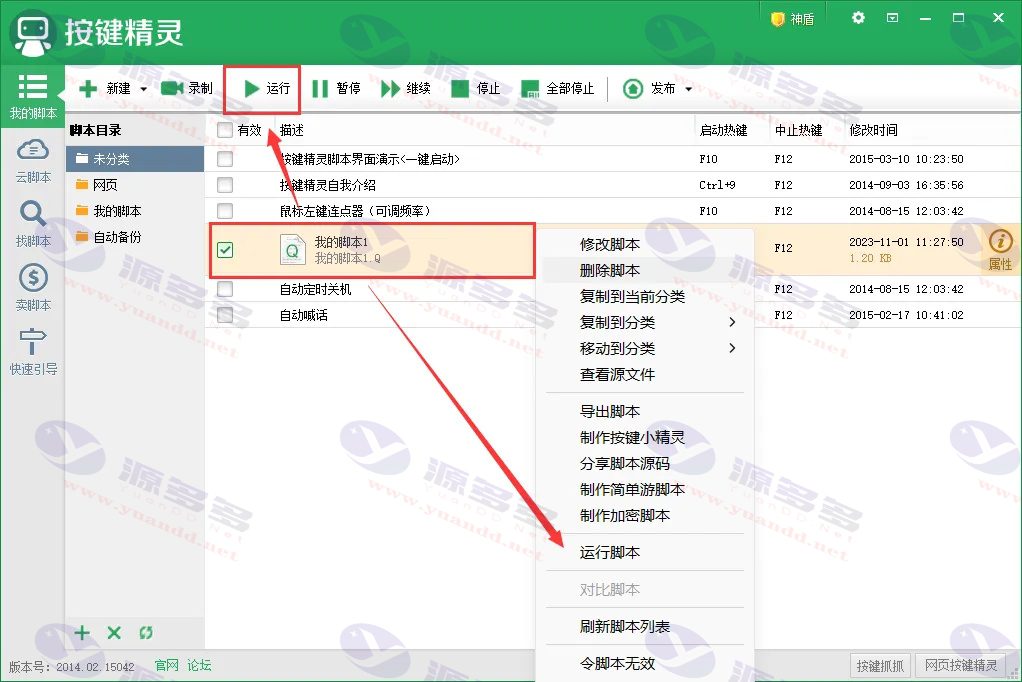Uncheck the 我的脚本1 checkbox
1022x682 pixels.
[225, 249]
